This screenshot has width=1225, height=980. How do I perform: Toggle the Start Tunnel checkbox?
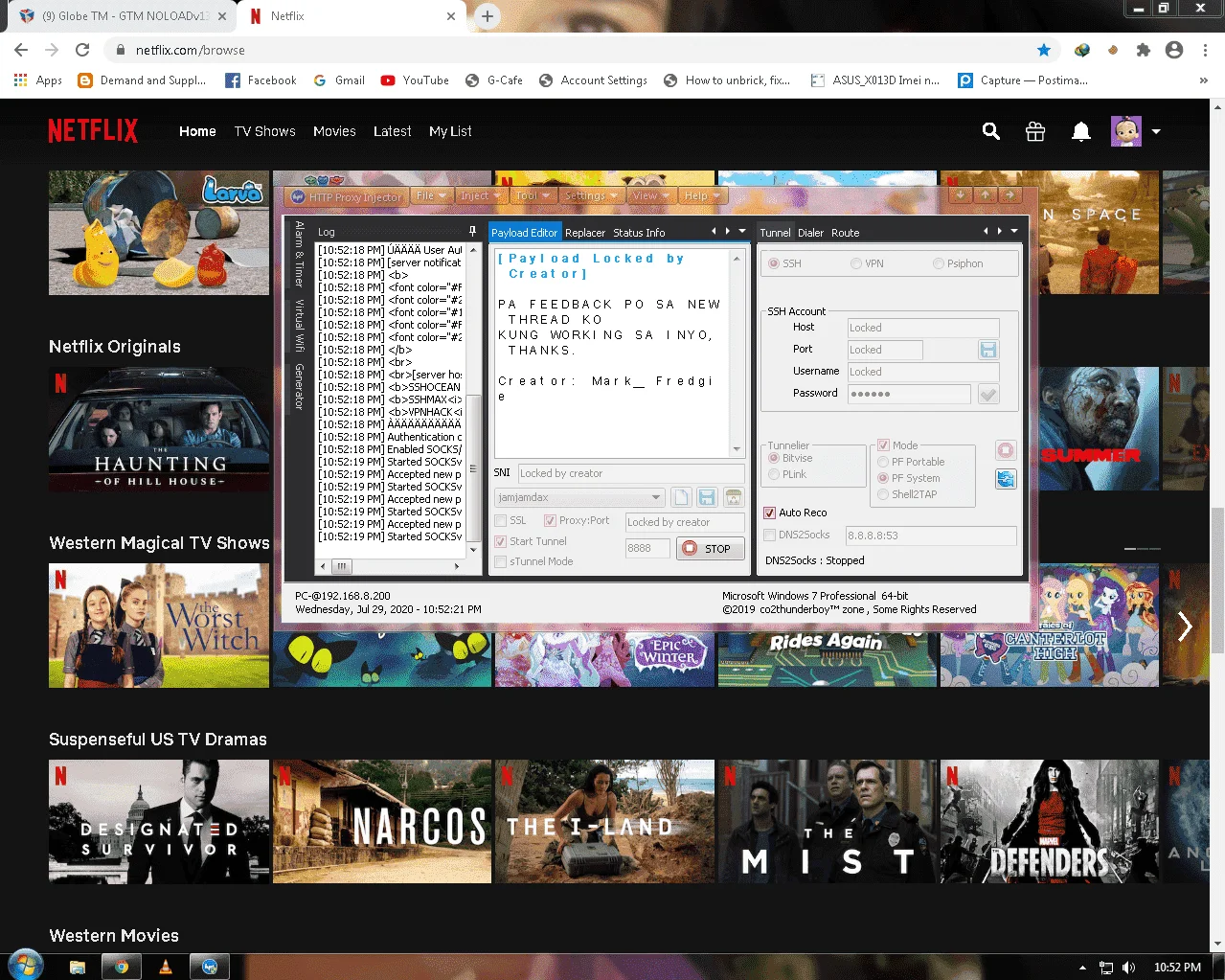[500, 541]
